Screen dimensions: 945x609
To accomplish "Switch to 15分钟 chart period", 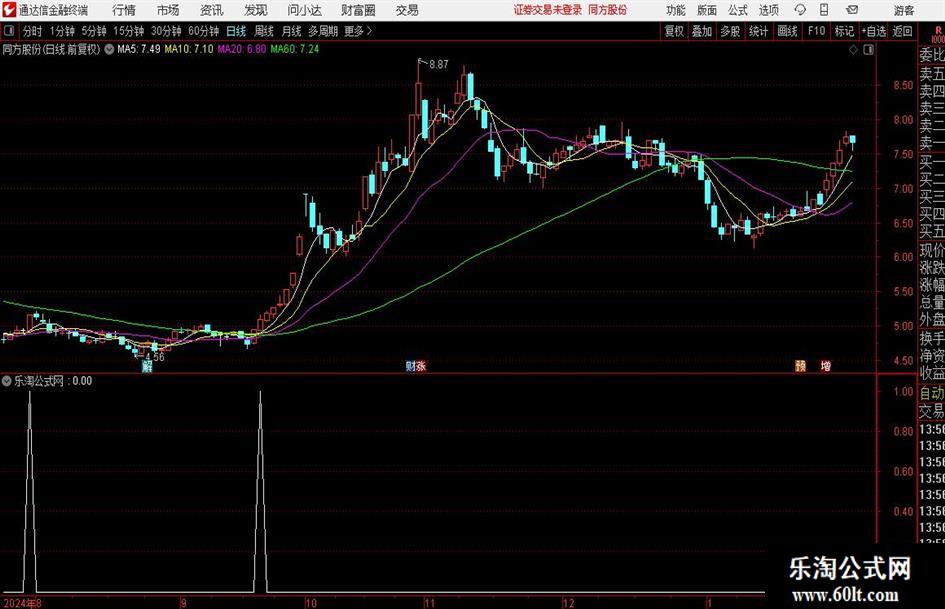I will [129, 31].
